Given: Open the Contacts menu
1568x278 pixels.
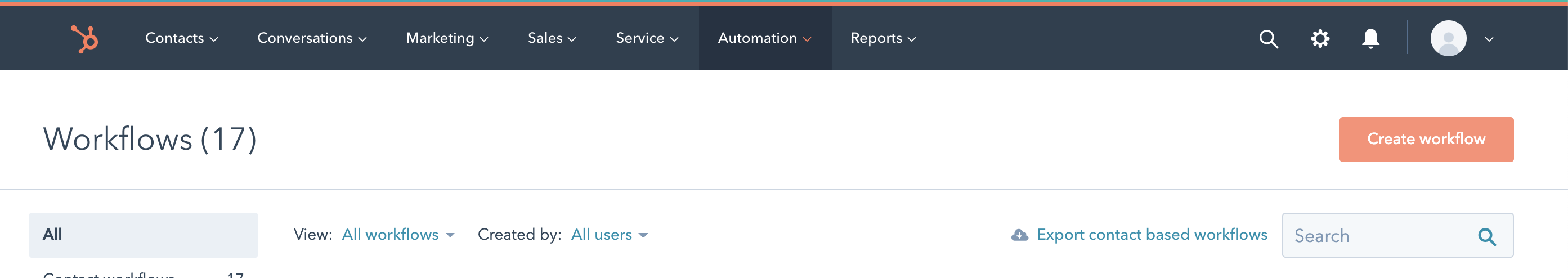Looking at the screenshot, I should point(181,38).
